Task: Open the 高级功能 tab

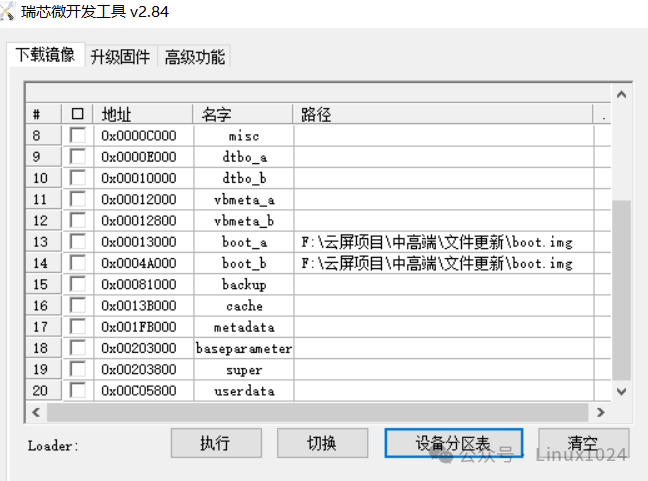Action: point(194,57)
